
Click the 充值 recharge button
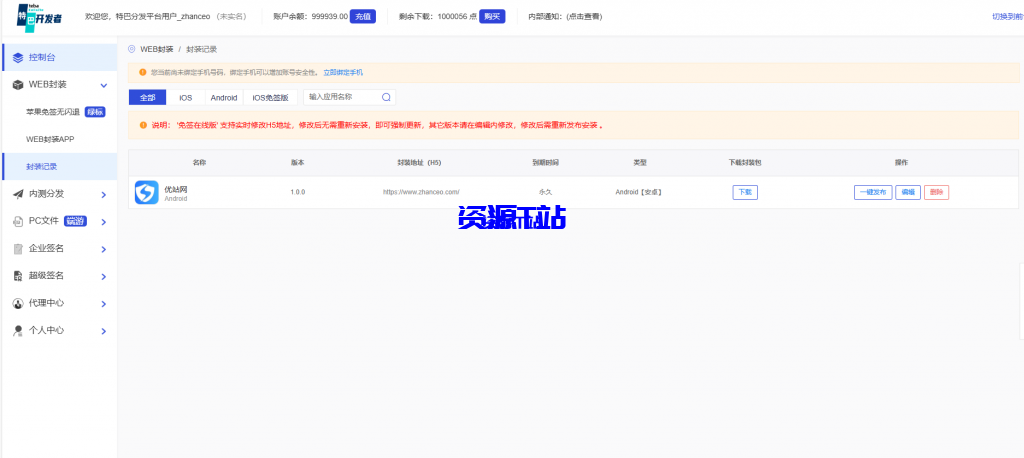click(362, 16)
